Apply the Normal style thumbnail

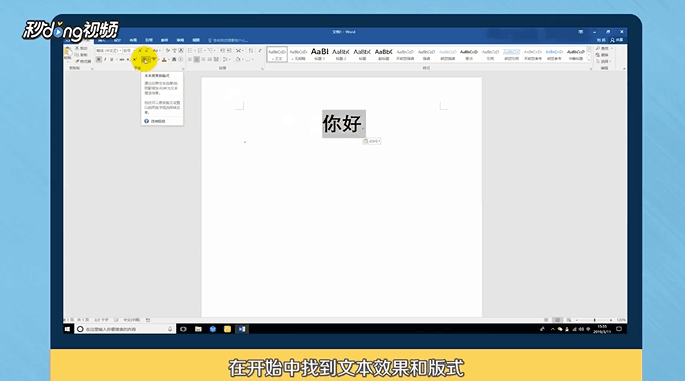coord(277,54)
